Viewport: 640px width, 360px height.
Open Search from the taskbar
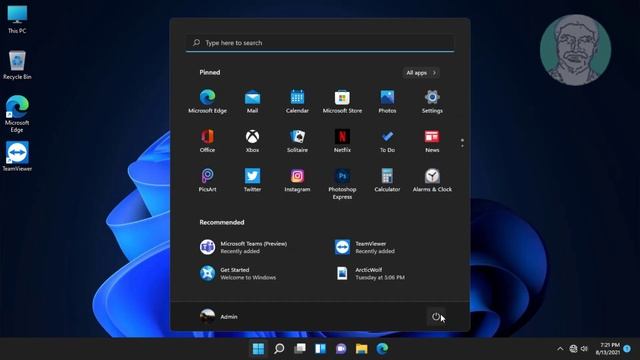279,349
